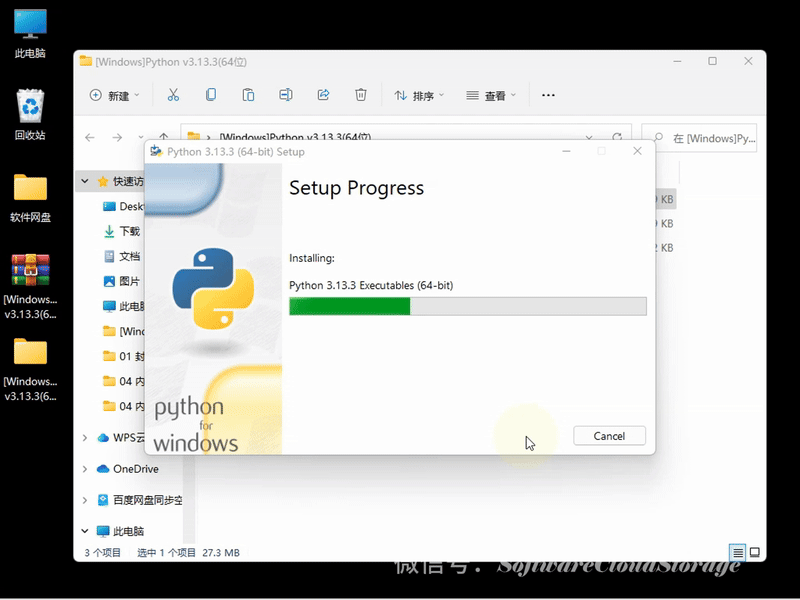This screenshot has height=600, width=800.
Task: Switch to large thumbnails view in status bar
Action: 755,552
